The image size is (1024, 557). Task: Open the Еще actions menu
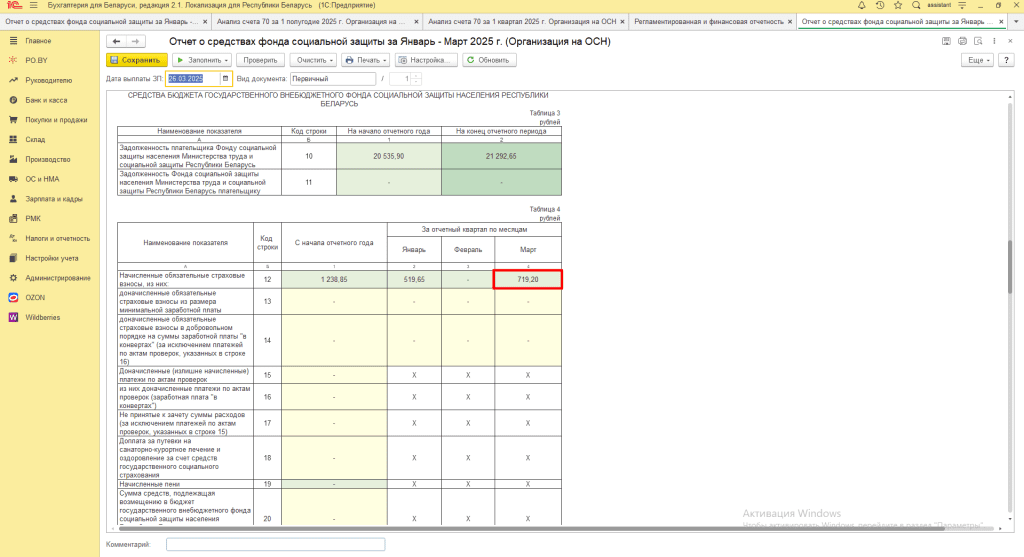pyautogui.click(x=977, y=60)
